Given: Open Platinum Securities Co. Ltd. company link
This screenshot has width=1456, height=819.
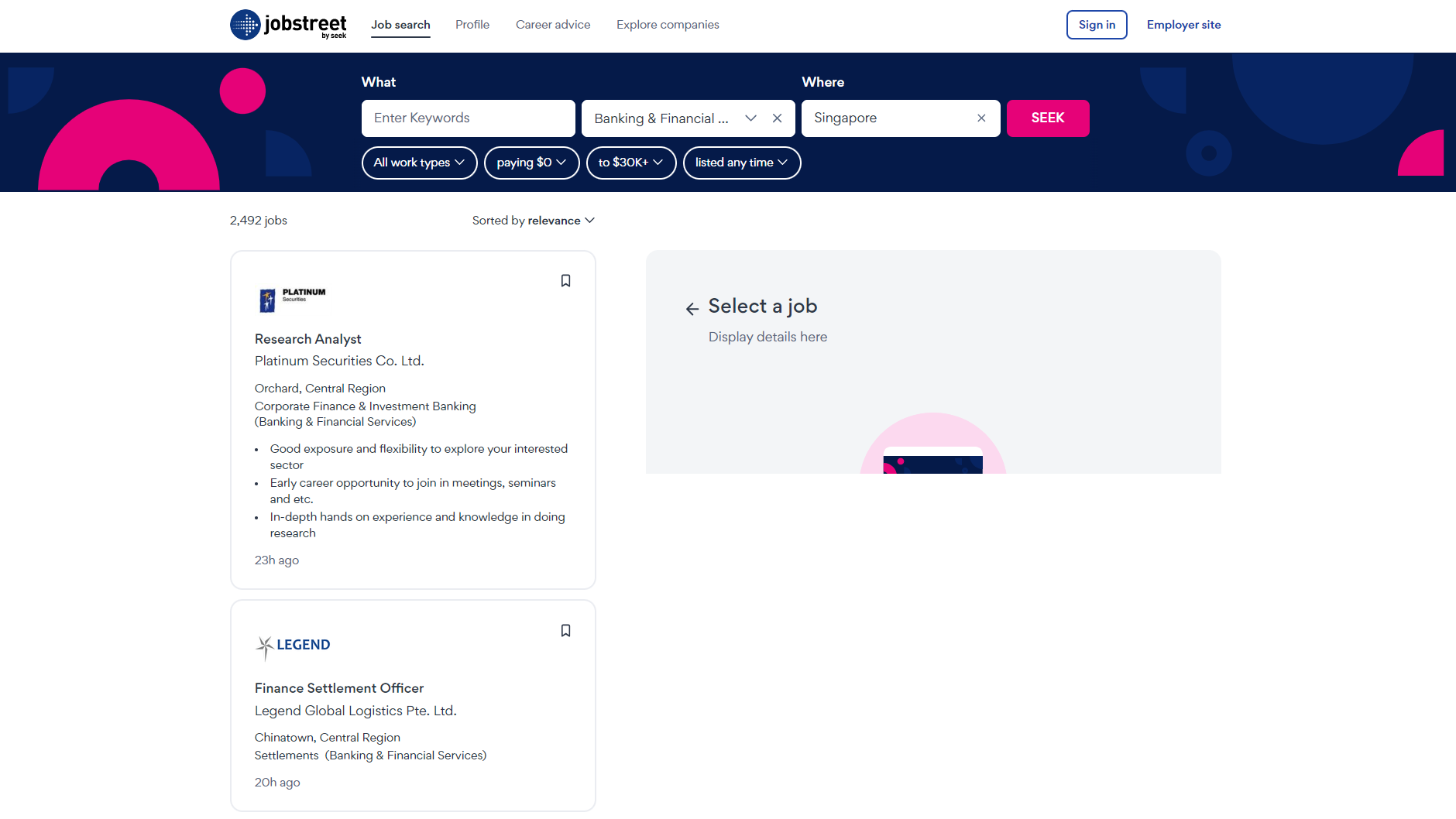Looking at the screenshot, I should pyautogui.click(x=339, y=361).
